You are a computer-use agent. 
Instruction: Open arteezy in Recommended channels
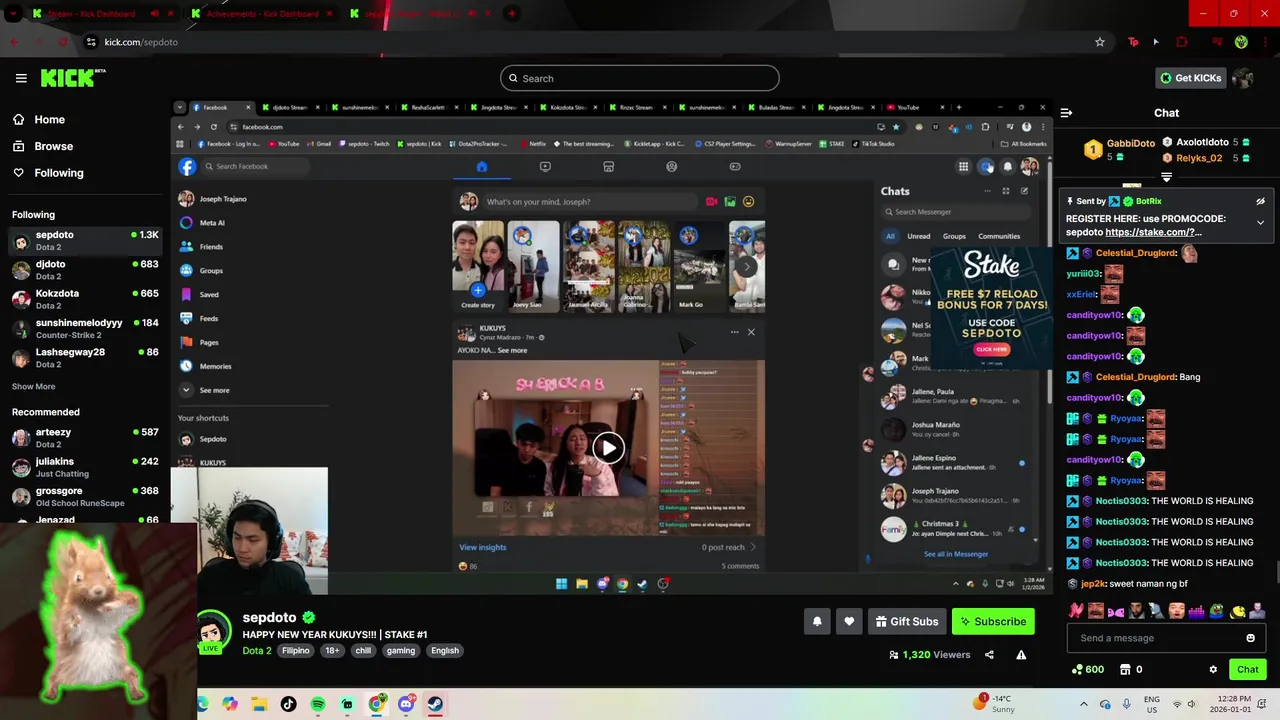point(85,438)
